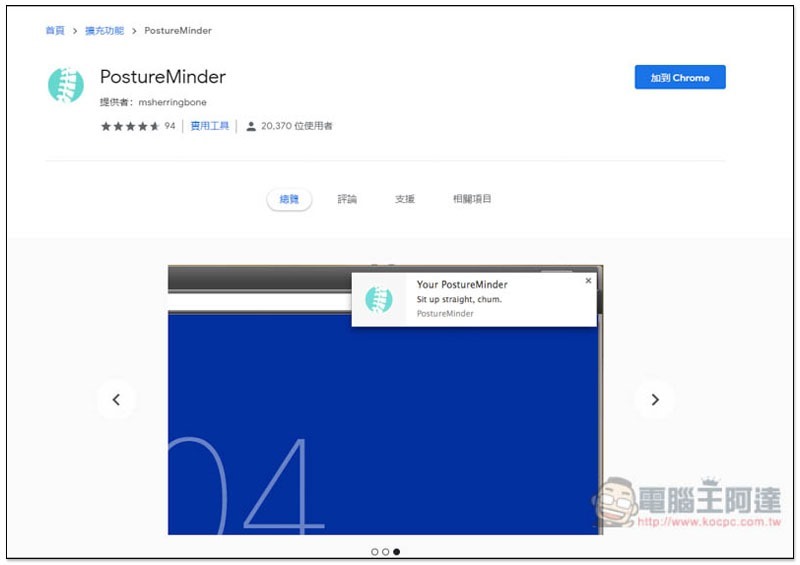Click the 提供者: msherringbone text
The image size is (800, 565).
click(153, 102)
